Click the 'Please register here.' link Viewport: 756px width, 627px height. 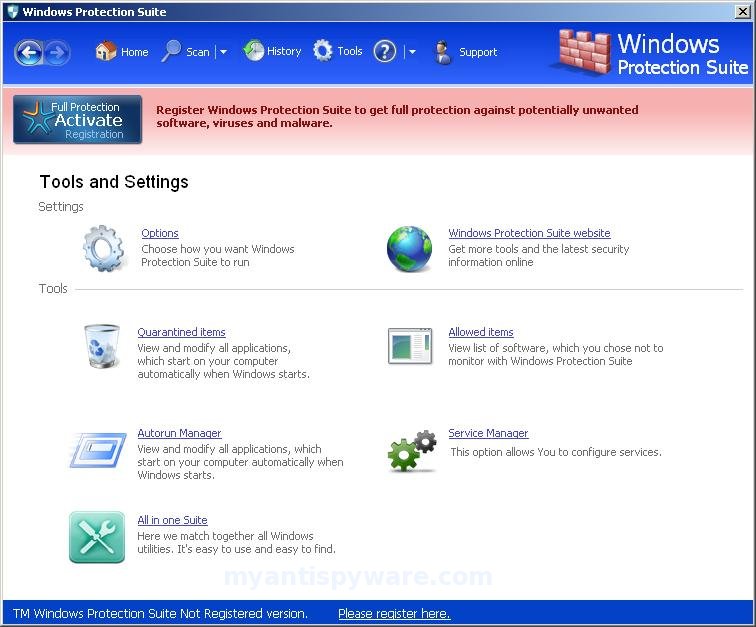point(394,613)
